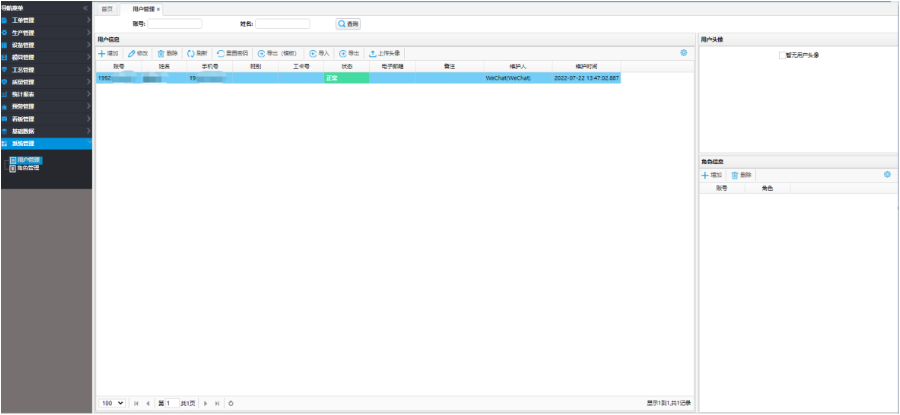Image resolution: width=900 pixels, height=415 pixels.
Task: Switch to the 首页 tab
Action: 108,8
